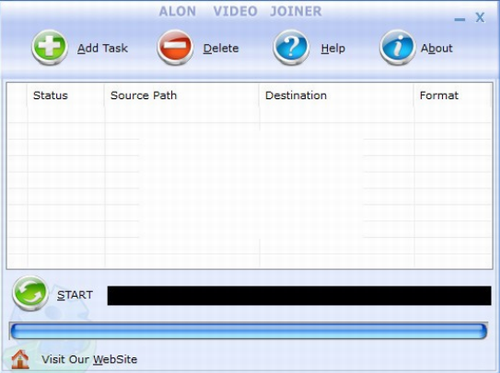Click the START text label

[x=75, y=295]
